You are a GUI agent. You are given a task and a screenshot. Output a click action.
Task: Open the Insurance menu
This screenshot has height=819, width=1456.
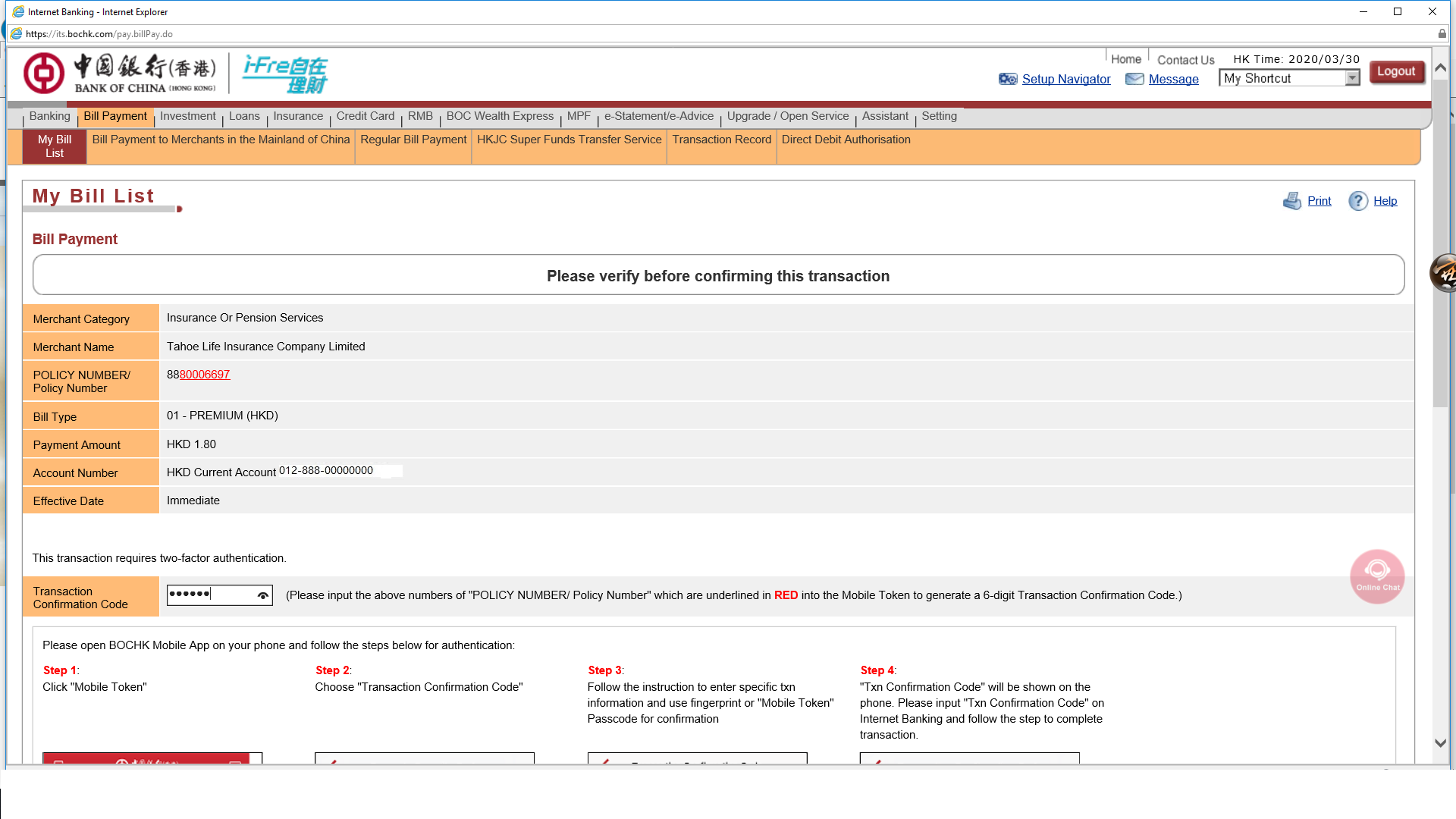[x=298, y=116]
